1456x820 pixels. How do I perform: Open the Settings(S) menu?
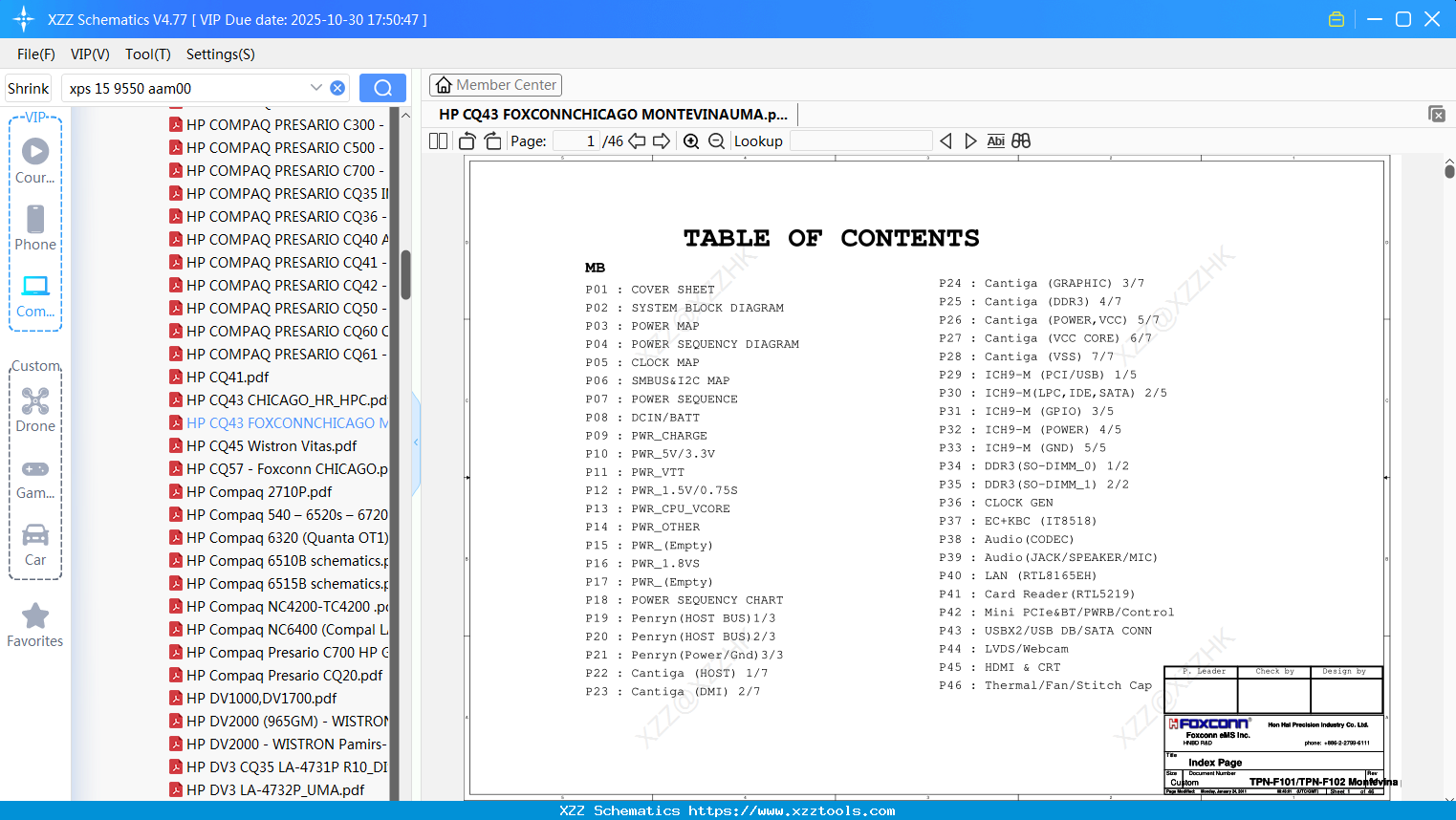[221, 54]
